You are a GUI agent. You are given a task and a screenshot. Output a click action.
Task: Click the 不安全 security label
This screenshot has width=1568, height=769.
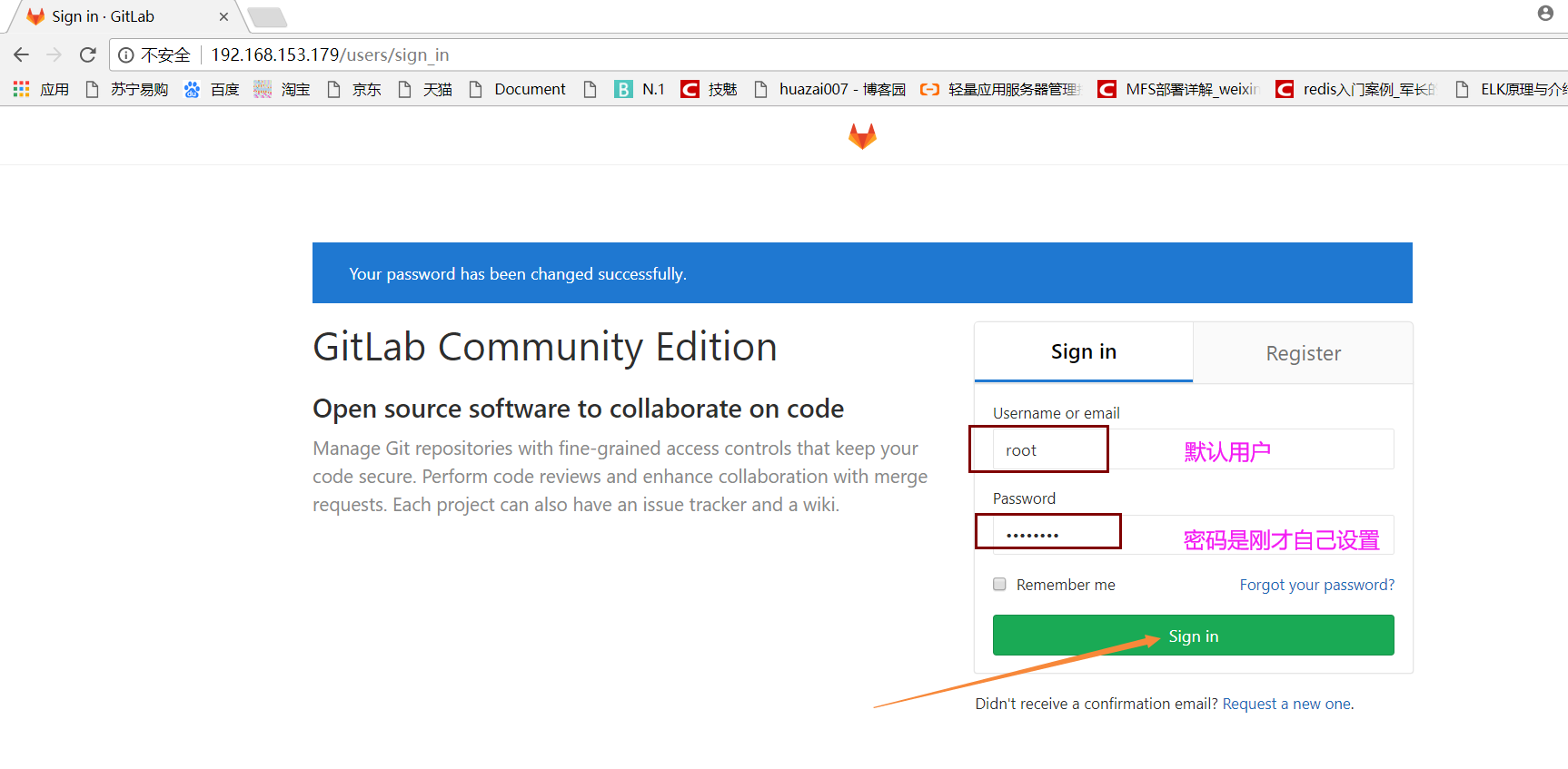pos(165,54)
